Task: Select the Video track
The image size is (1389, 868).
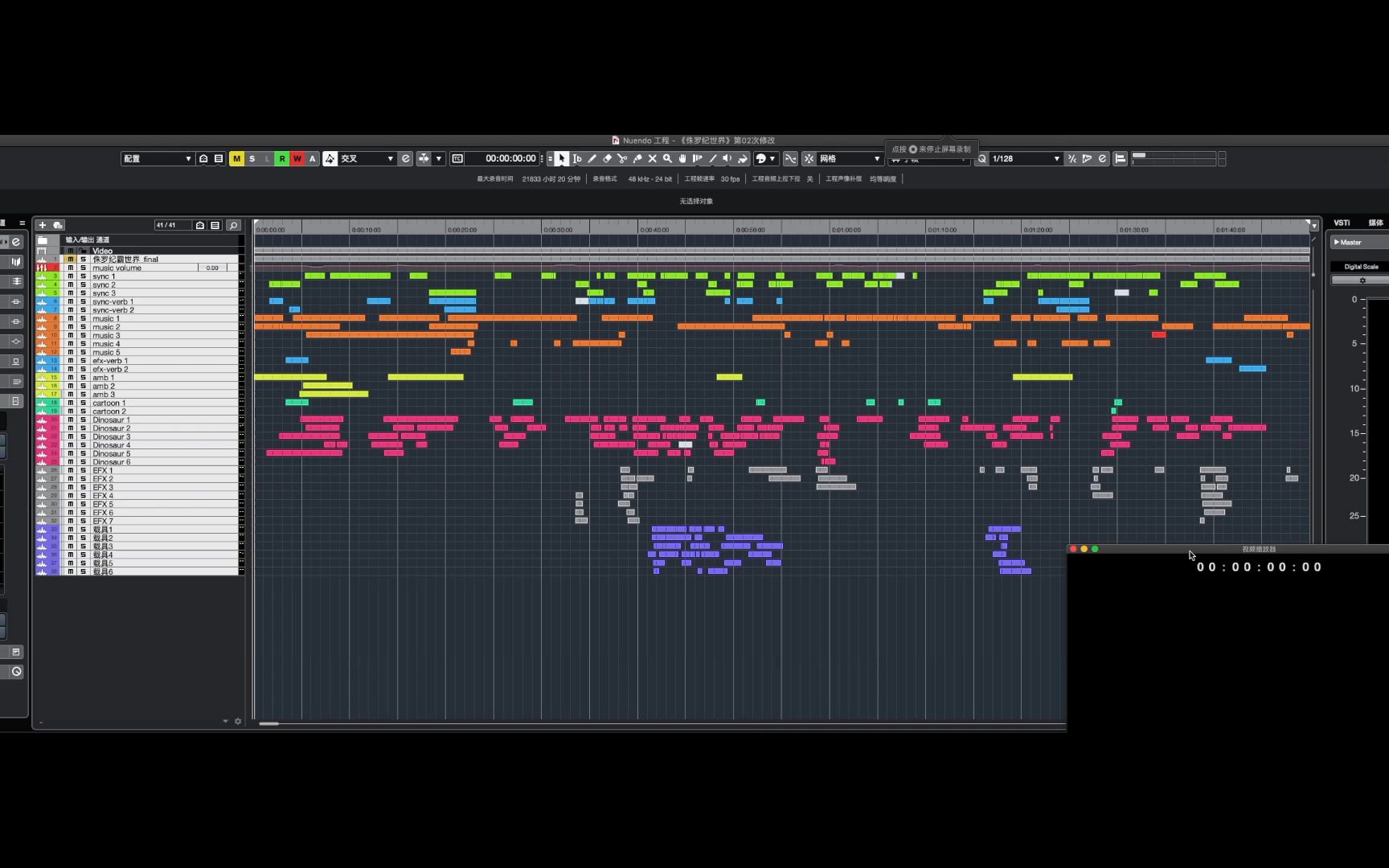Action: [138, 251]
